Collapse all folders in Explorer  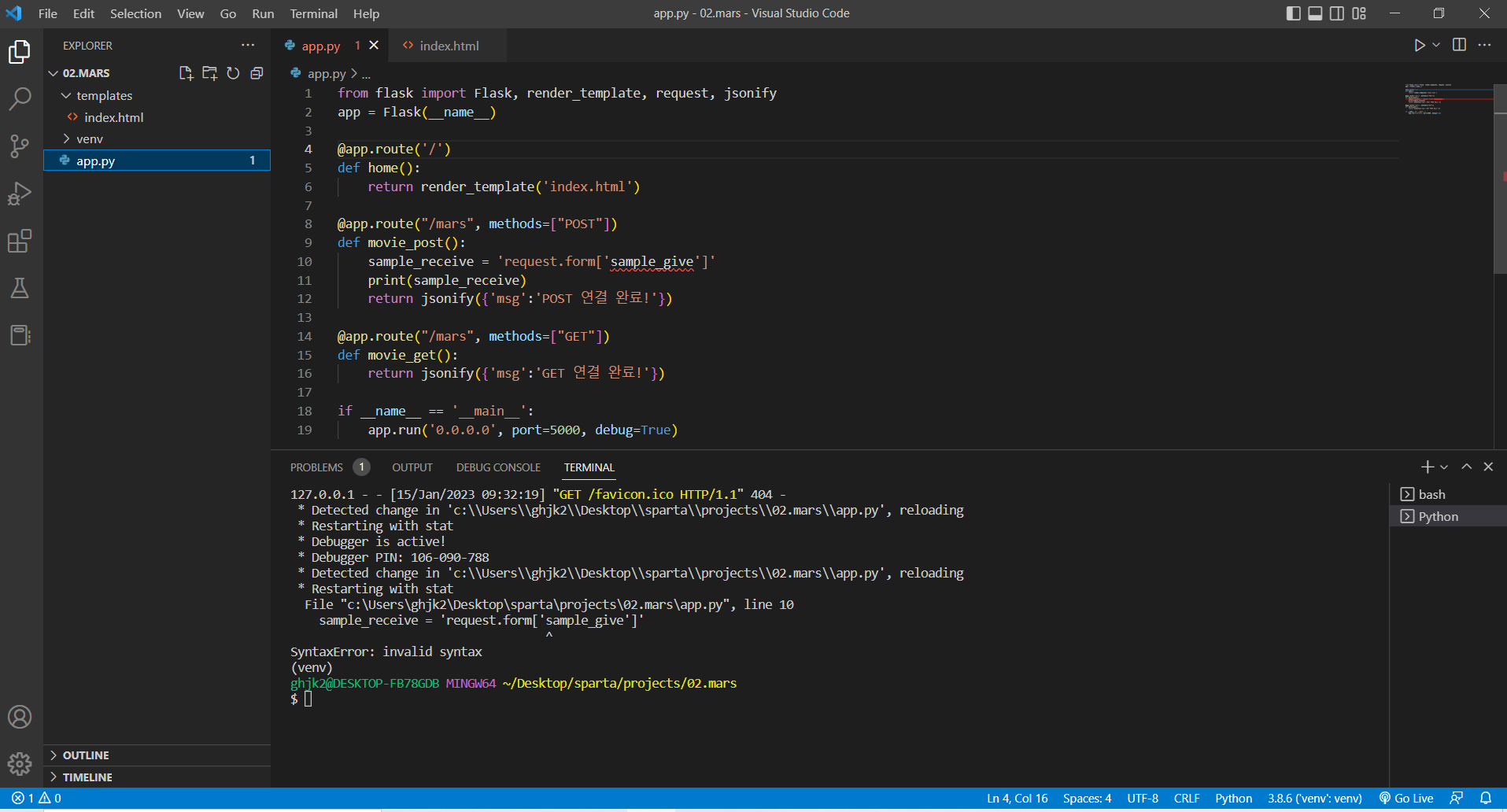(257, 73)
